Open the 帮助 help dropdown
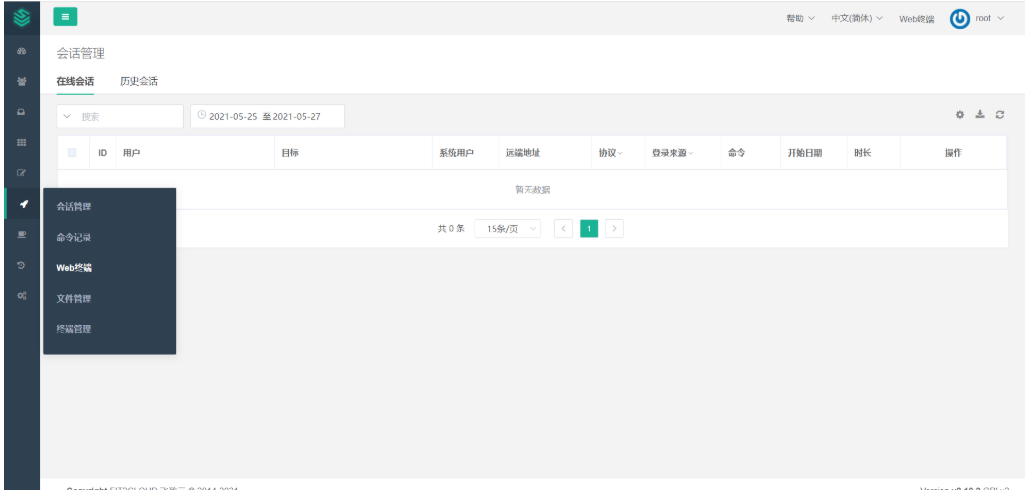Screen dimensions: 1026x490 coord(800,18)
